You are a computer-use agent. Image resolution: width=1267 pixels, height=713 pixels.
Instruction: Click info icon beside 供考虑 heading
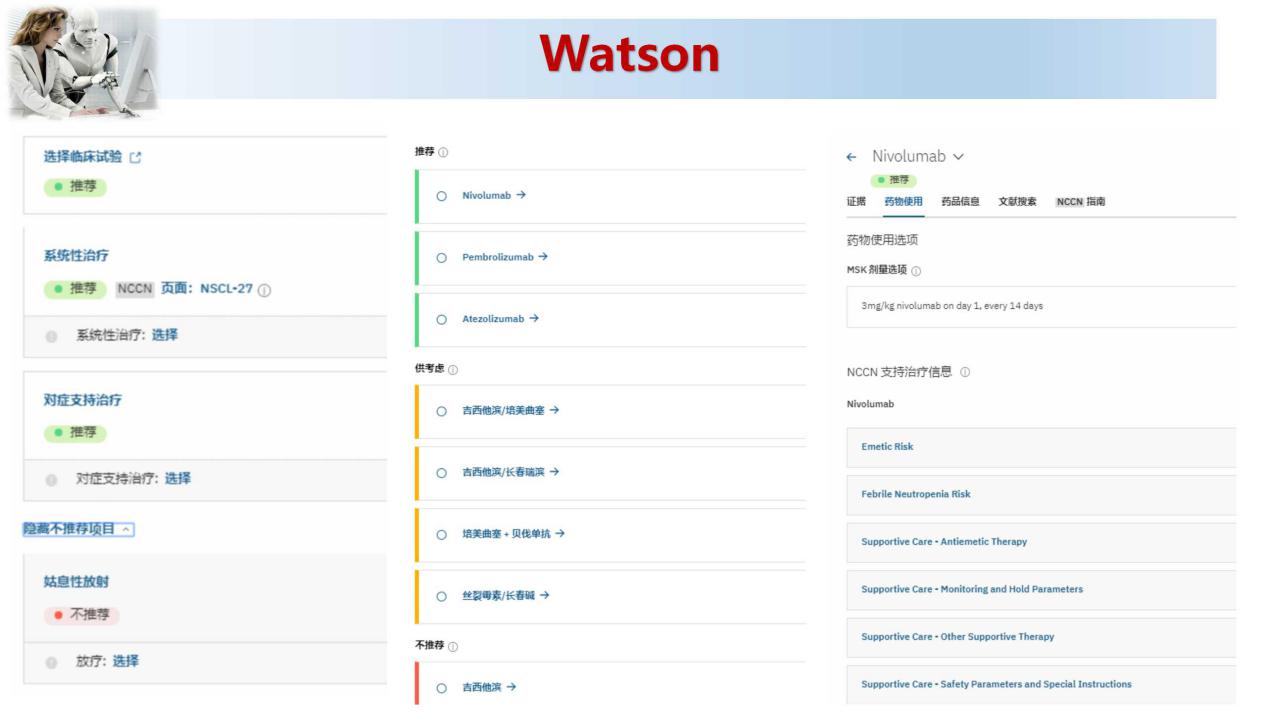click(453, 370)
